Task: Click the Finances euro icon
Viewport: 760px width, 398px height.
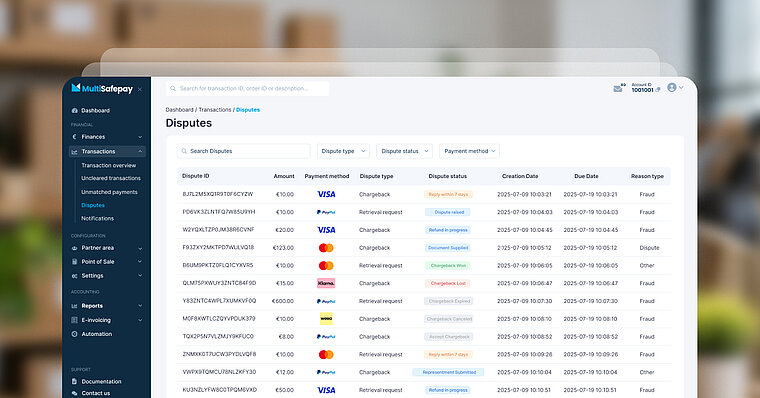Action: [75, 137]
